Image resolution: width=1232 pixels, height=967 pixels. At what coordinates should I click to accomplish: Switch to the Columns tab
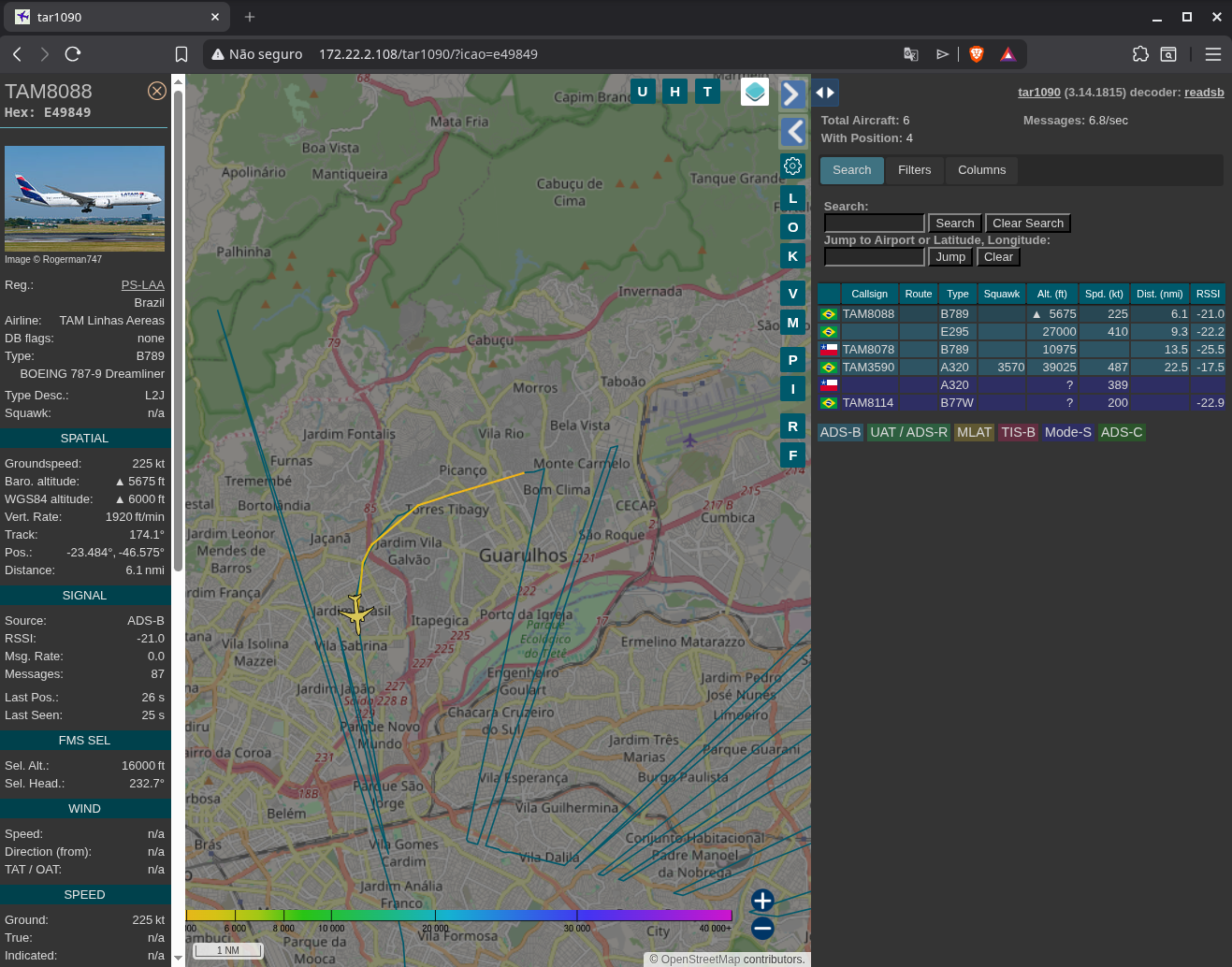(981, 170)
